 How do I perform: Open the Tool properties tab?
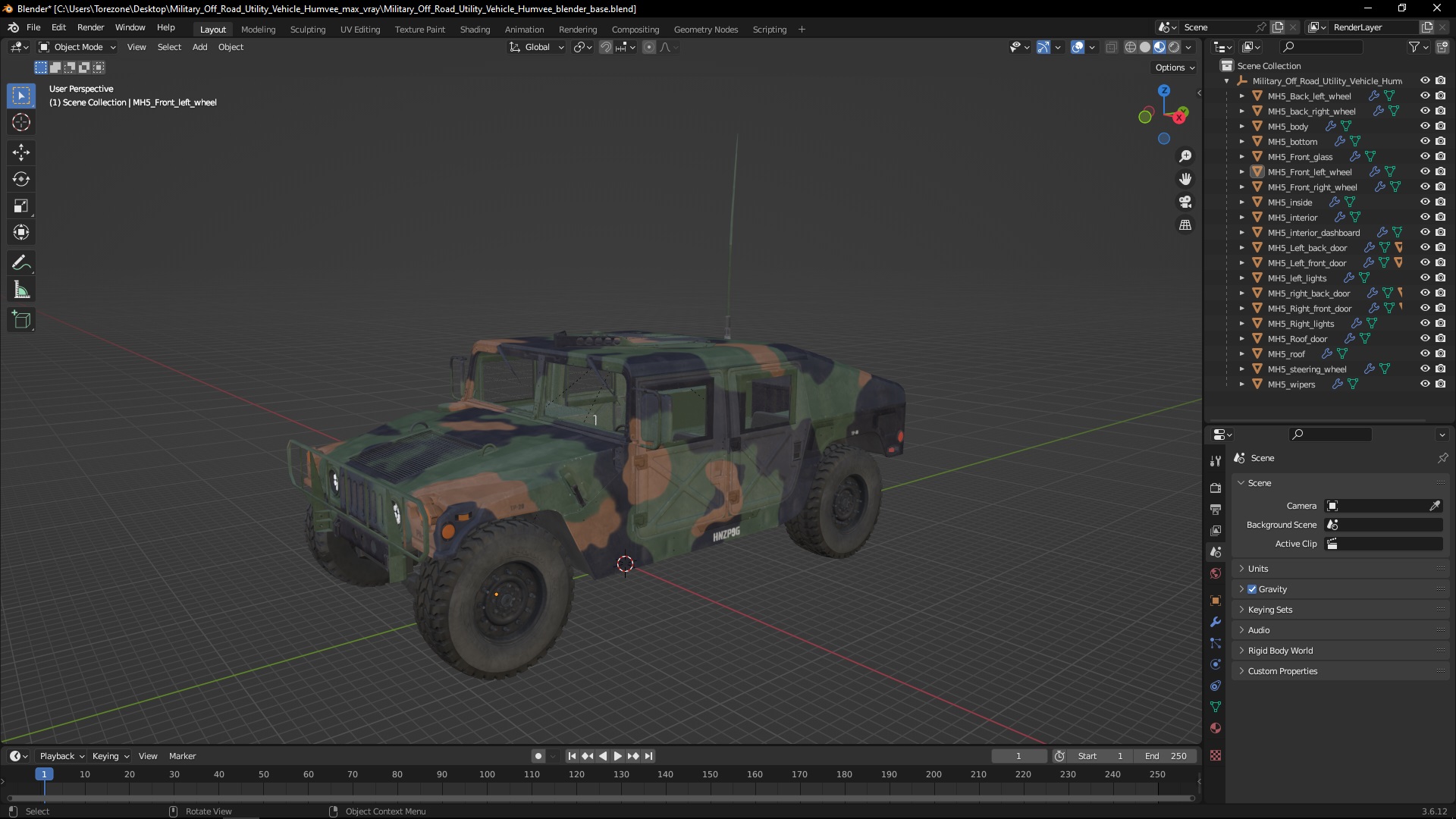(x=1216, y=461)
